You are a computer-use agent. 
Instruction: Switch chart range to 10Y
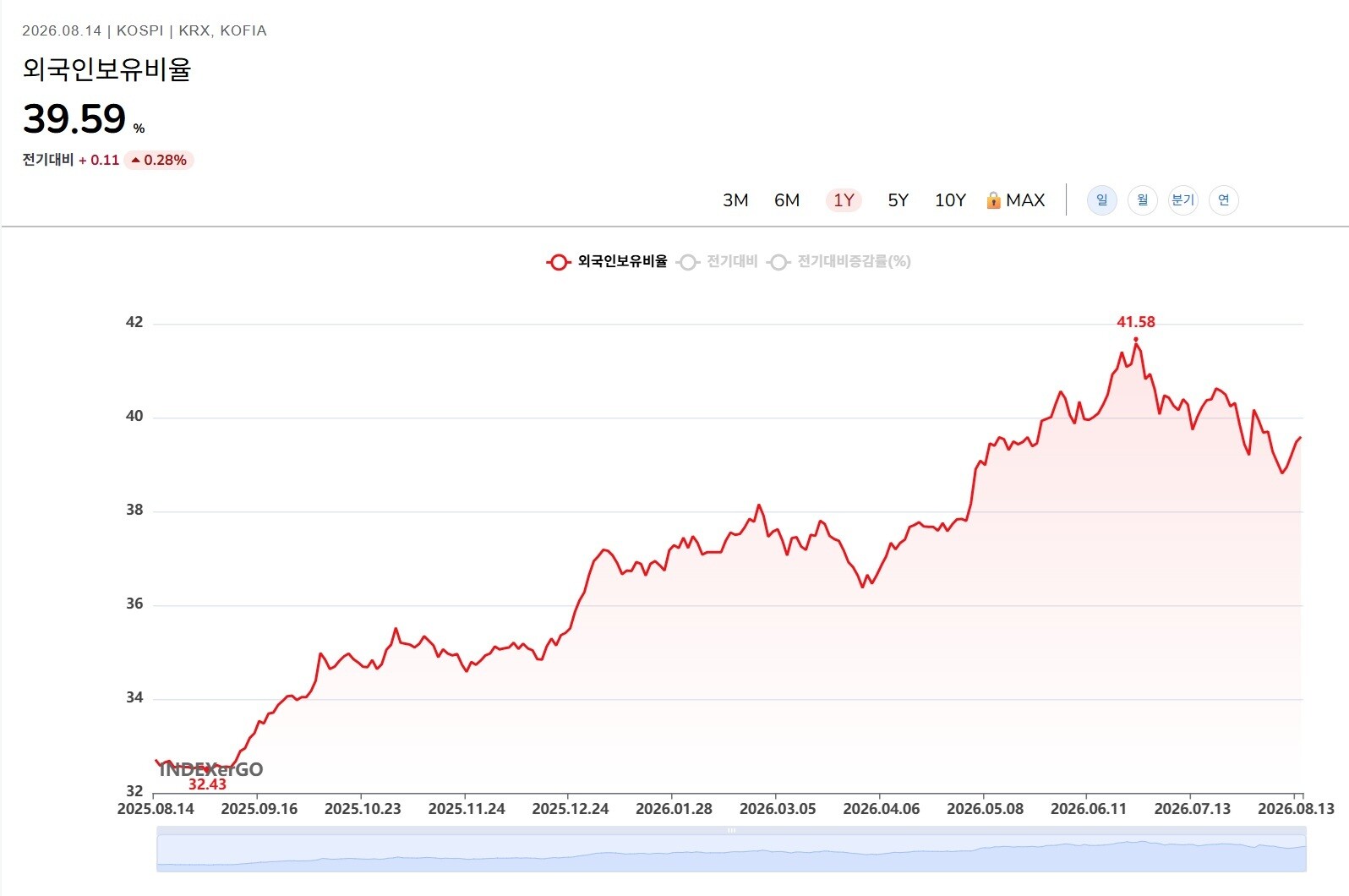950,200
